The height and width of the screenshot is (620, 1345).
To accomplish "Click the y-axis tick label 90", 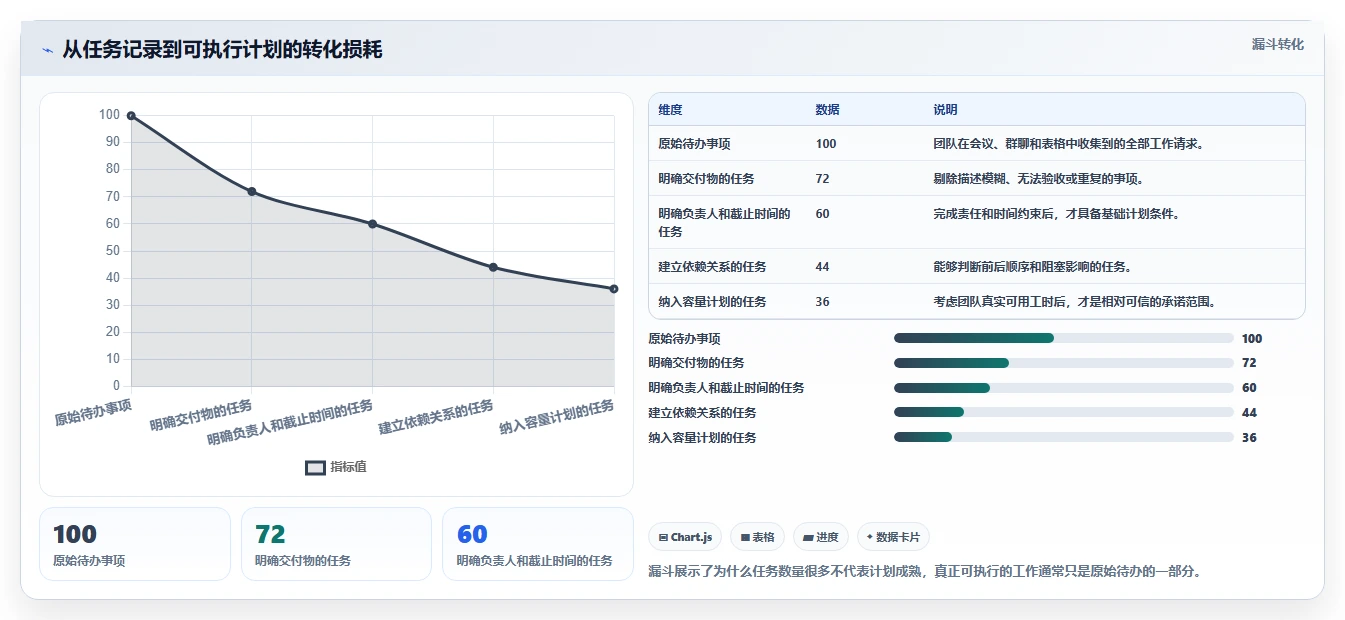I will 111,142.
